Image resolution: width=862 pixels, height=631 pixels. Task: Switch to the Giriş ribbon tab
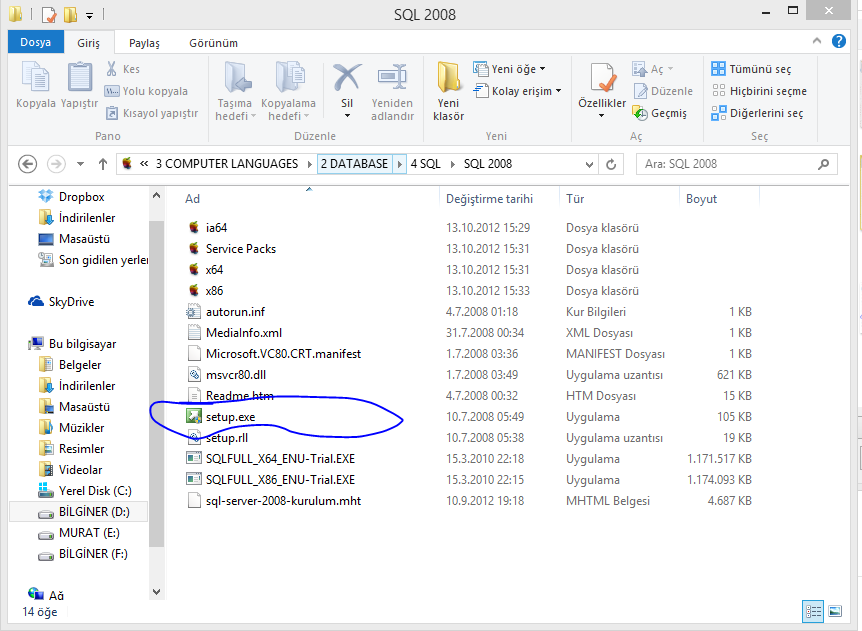coord(89,43)
